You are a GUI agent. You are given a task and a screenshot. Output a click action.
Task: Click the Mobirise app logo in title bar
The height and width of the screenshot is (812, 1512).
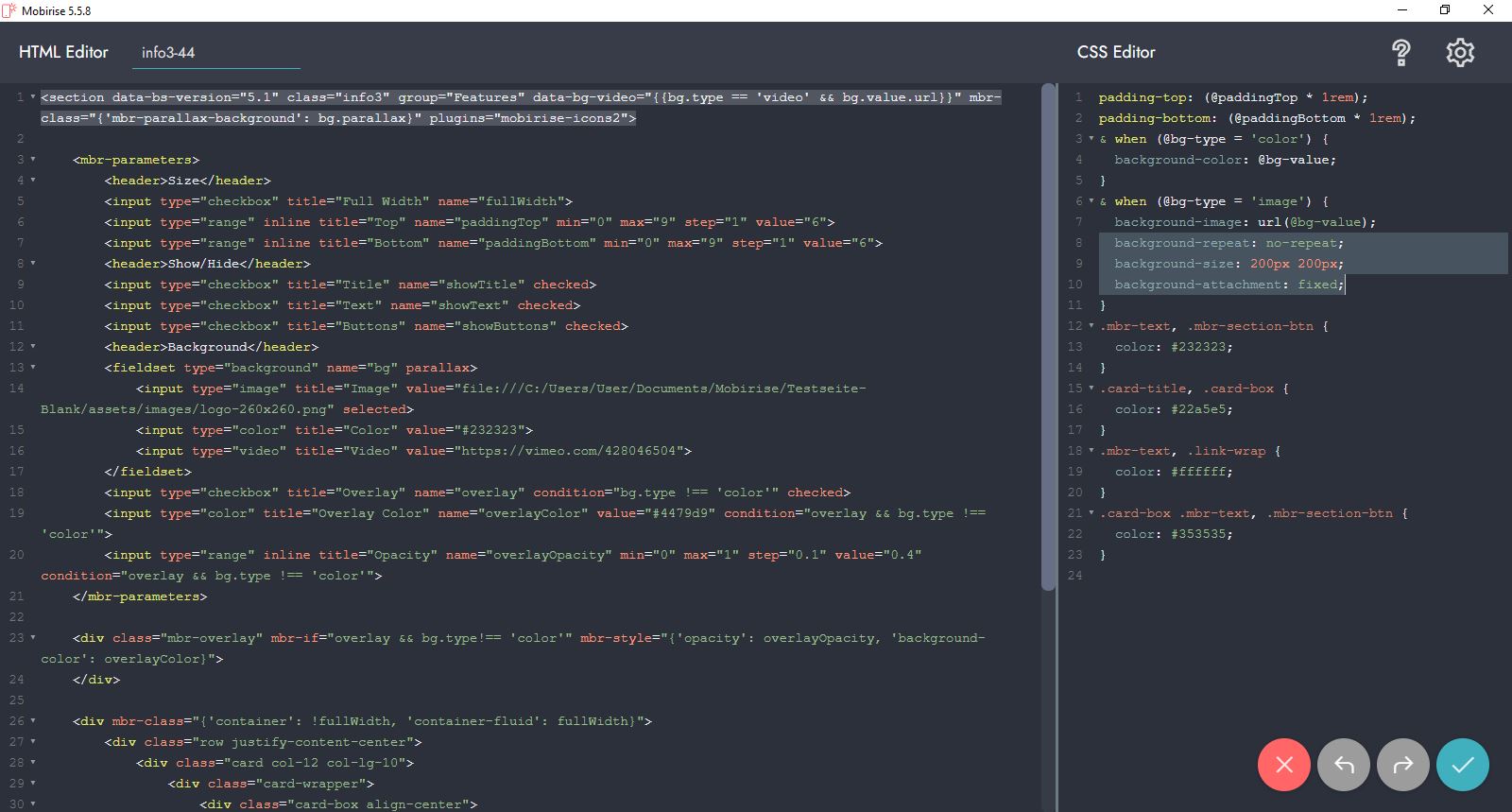pos(9,10)
